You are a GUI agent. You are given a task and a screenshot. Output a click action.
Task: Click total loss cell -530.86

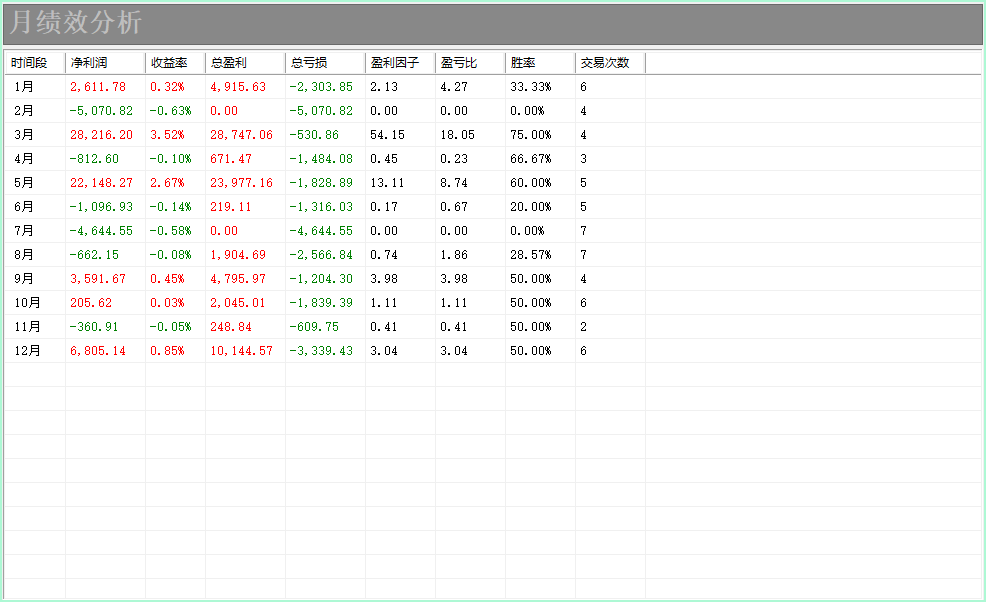click(314, 135)
